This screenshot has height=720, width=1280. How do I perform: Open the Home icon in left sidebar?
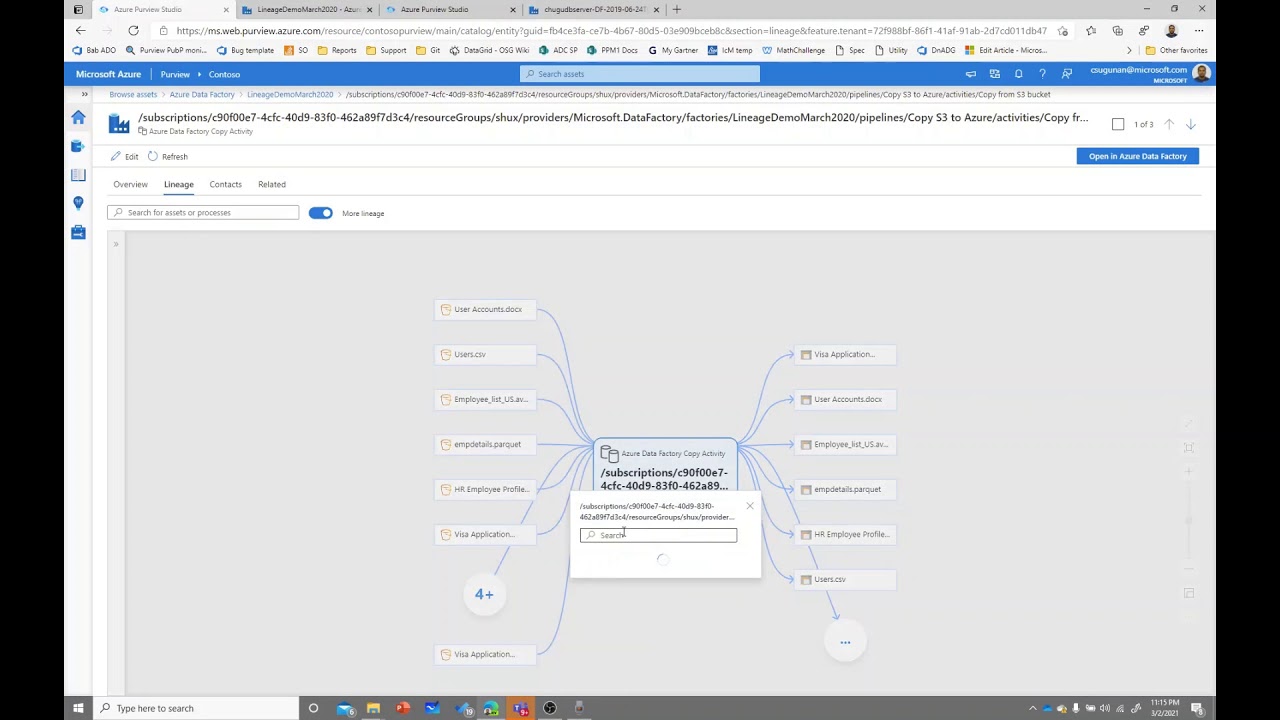tap(78, 118)
